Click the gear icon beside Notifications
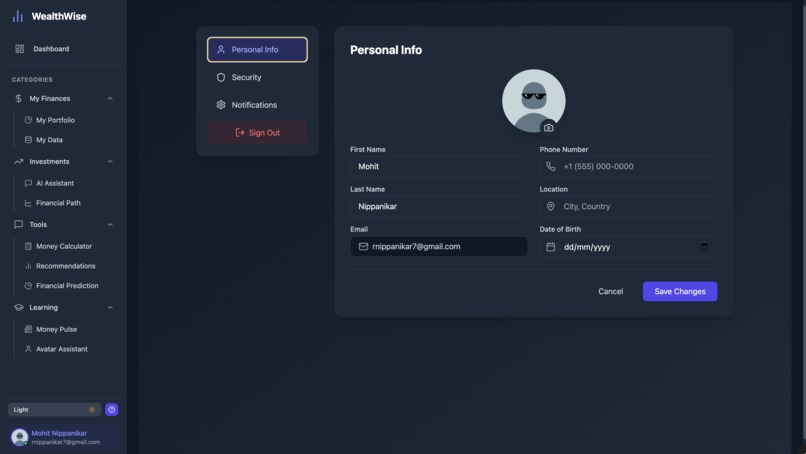The image size is (806, 454). pos(221,105)
